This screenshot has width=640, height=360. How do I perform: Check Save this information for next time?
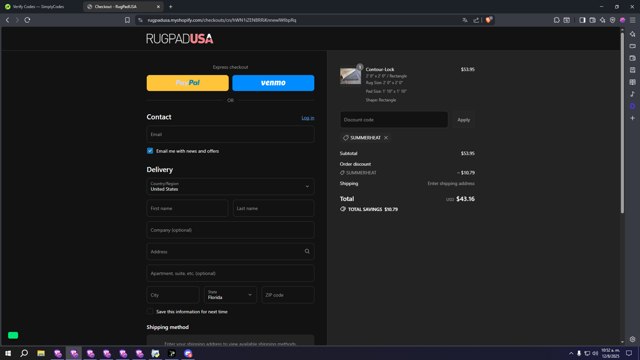point(150,312)
